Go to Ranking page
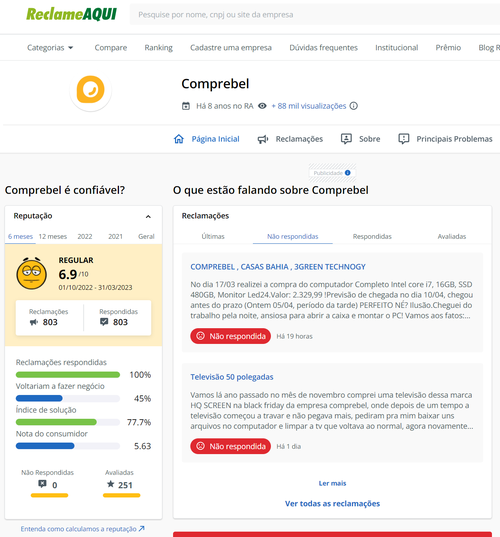 [x=159, y=48]
